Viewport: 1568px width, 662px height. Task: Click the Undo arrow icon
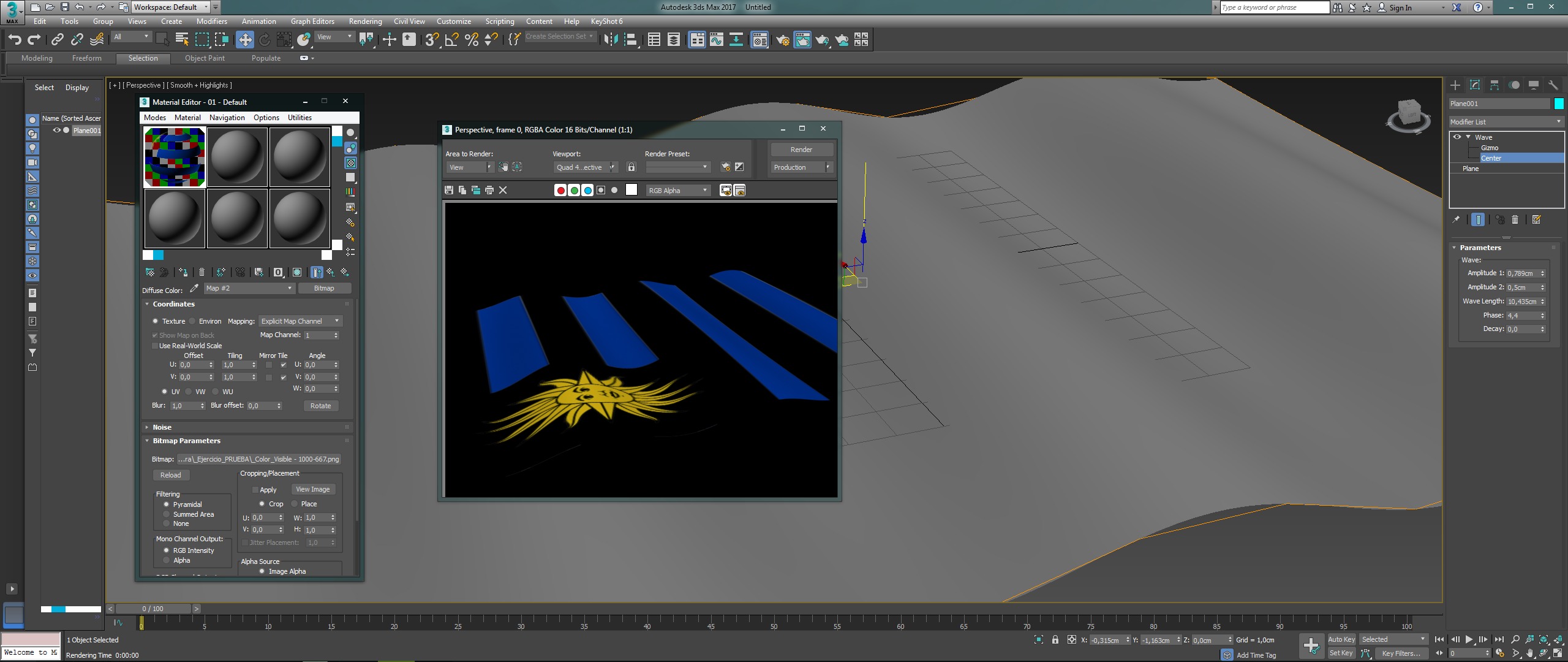15,40
